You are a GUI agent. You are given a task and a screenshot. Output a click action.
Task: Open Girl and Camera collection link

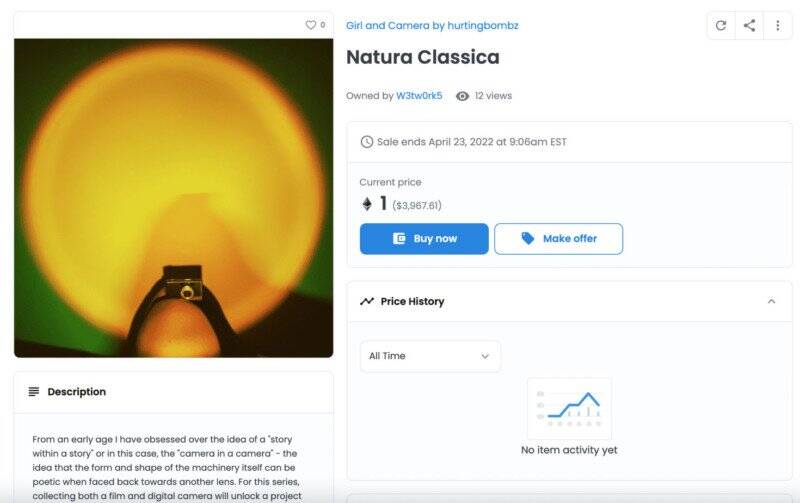coord(432,26)
